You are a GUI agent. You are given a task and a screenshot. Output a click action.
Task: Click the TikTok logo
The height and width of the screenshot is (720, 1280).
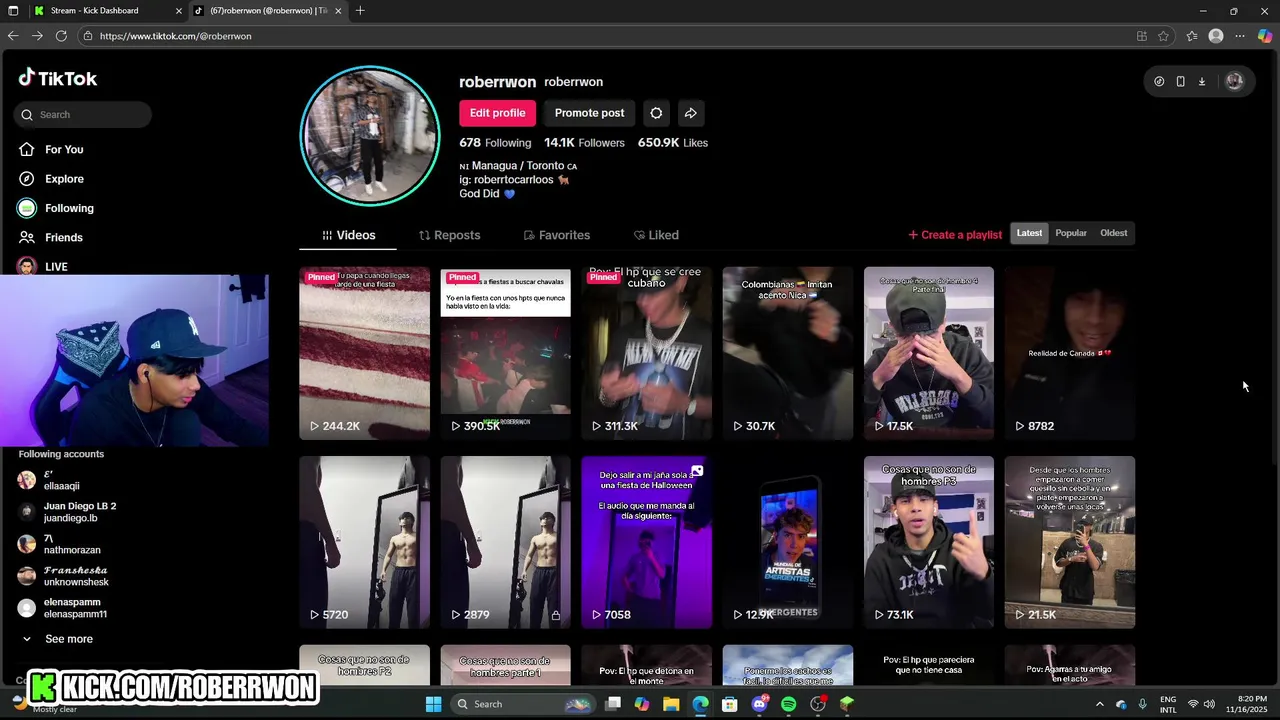tap(58, 78)
